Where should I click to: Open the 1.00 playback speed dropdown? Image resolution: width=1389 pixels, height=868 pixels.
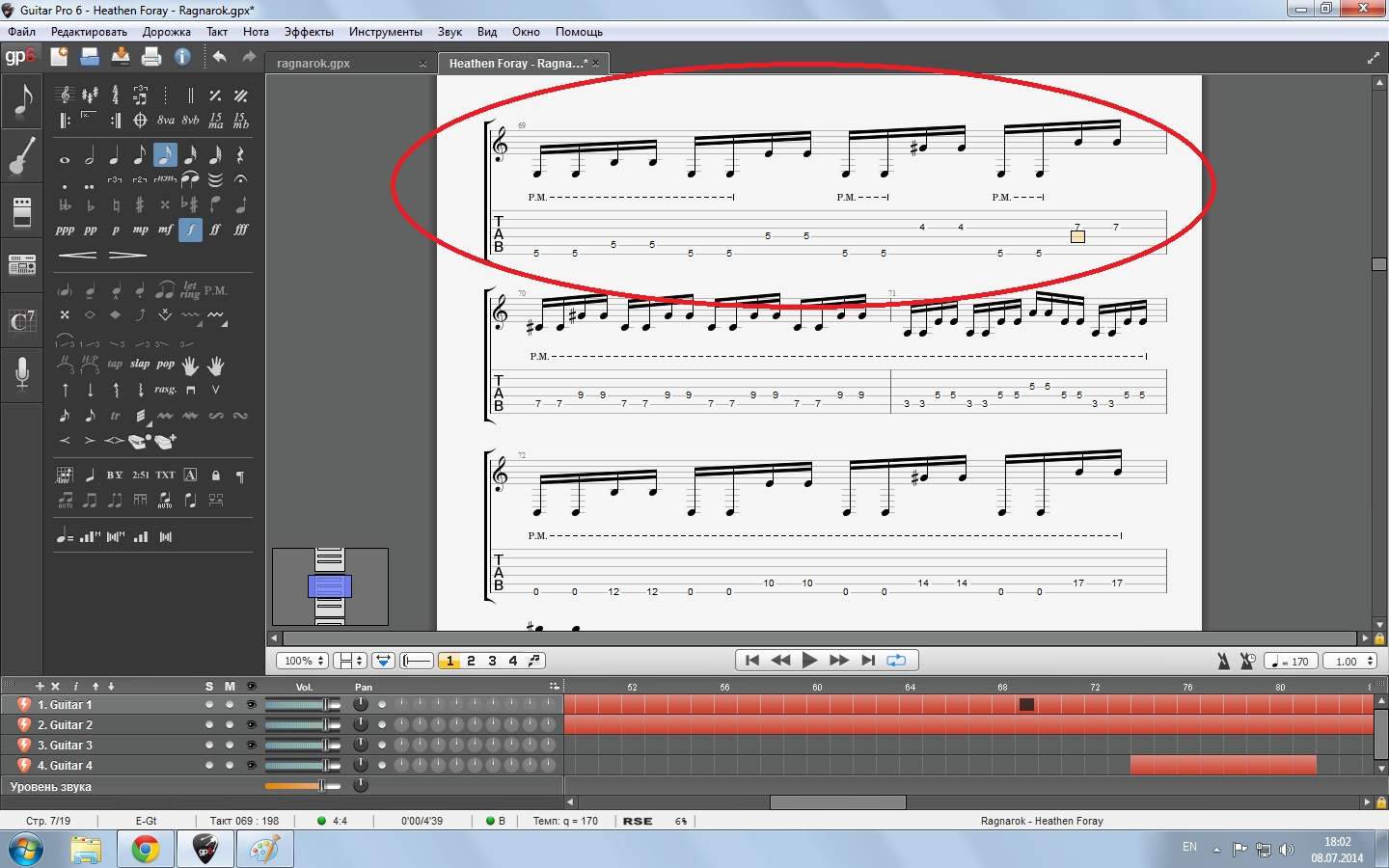pyautogui.click(x=1349, y=662)
